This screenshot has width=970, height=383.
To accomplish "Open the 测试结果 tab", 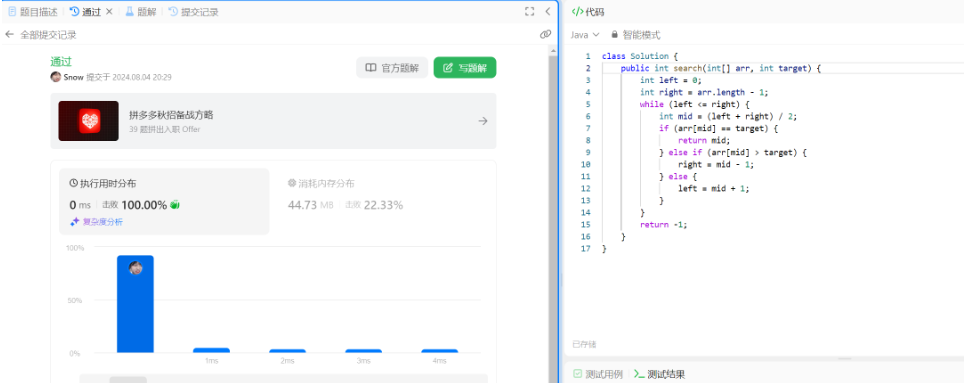I will (x=659, y=374).
